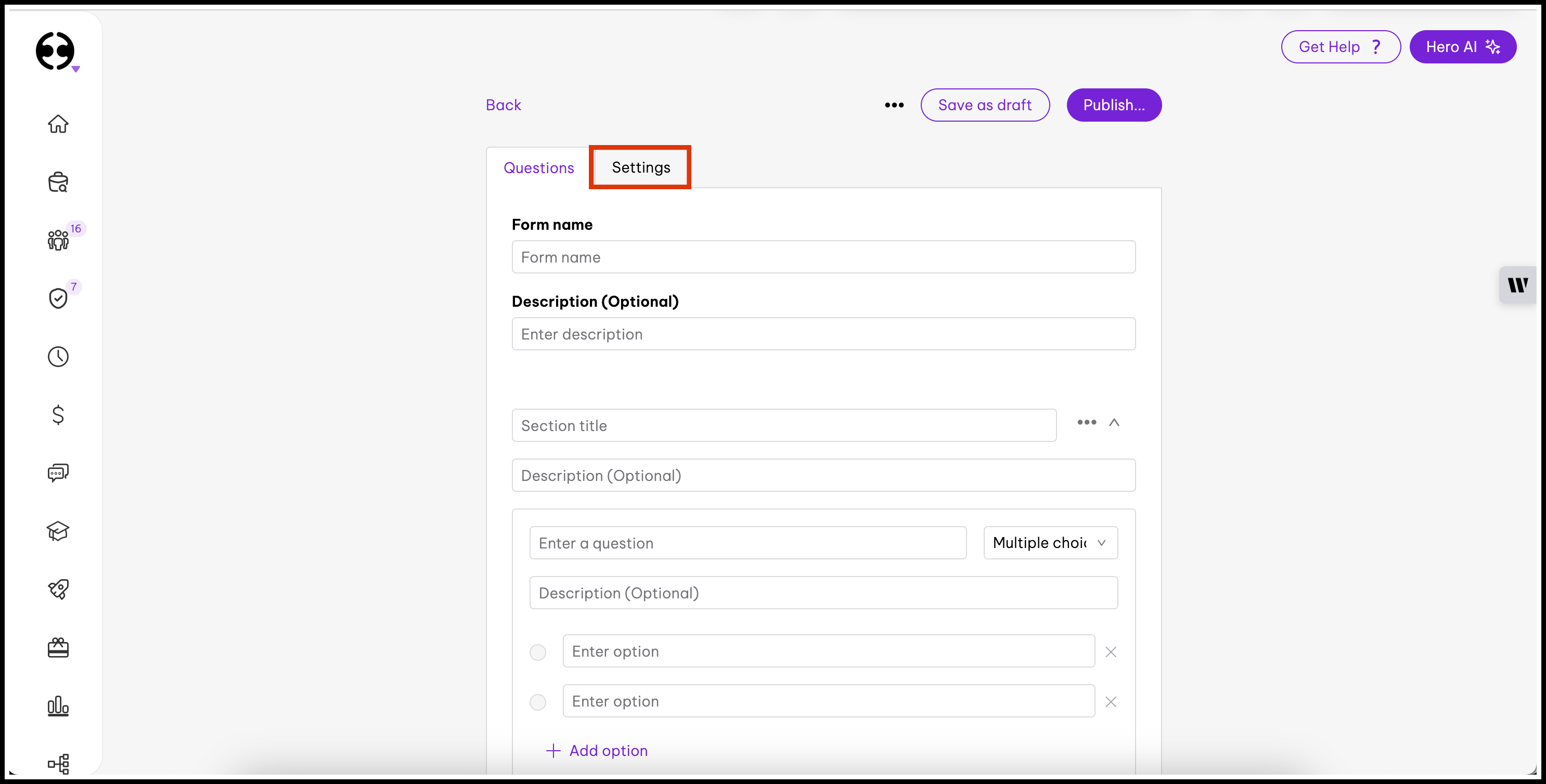The image size is (1546, 784).
Task: Switch to the Questions tab
Action: [538, 168]
